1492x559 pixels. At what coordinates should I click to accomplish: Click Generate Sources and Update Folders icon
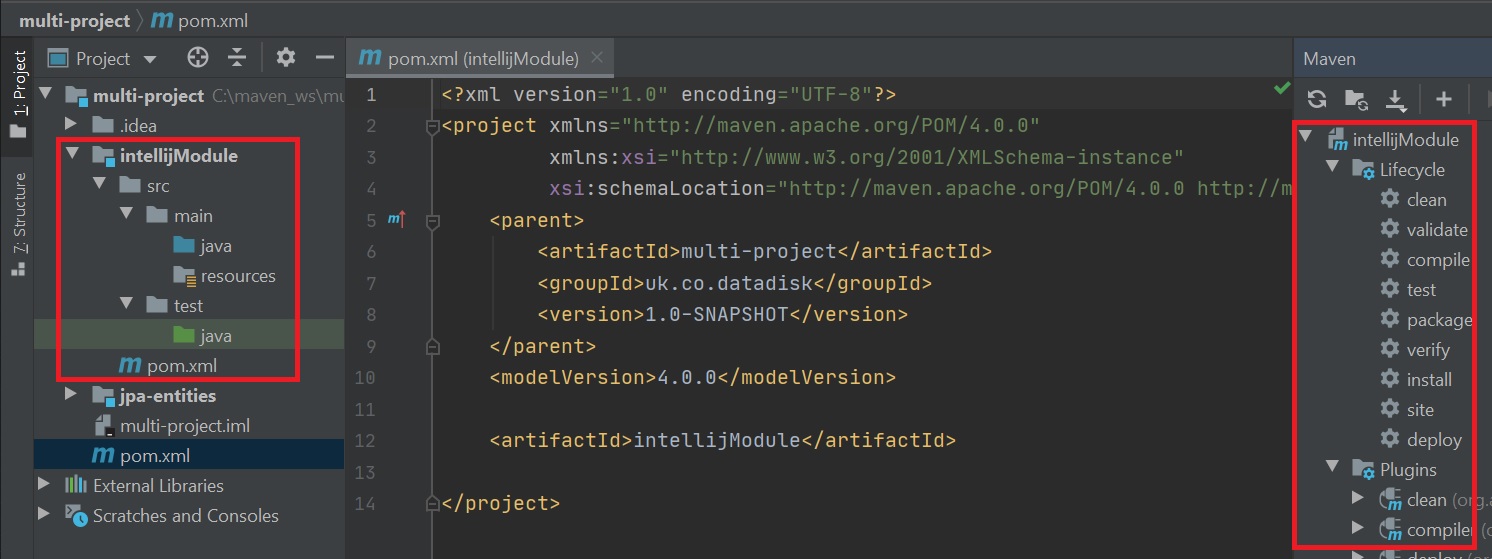pos(1356,98)
